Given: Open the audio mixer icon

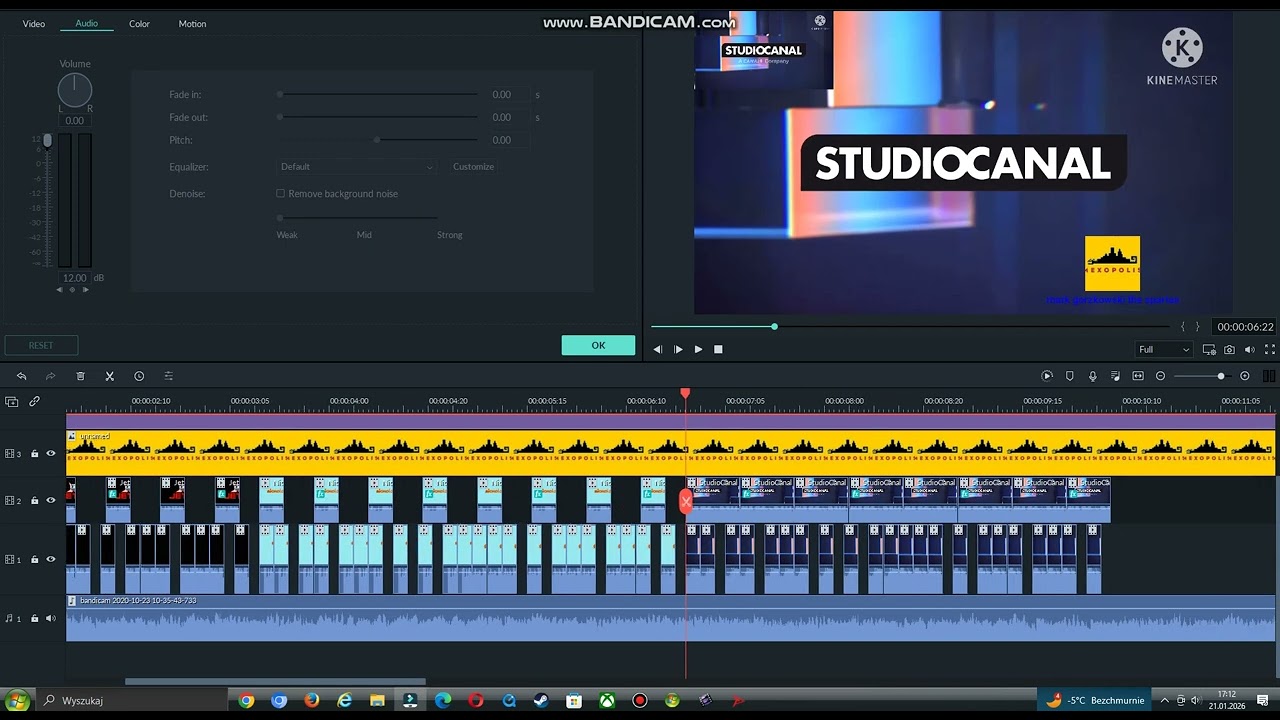Looking at the screenshot, I should (1115, 376).
